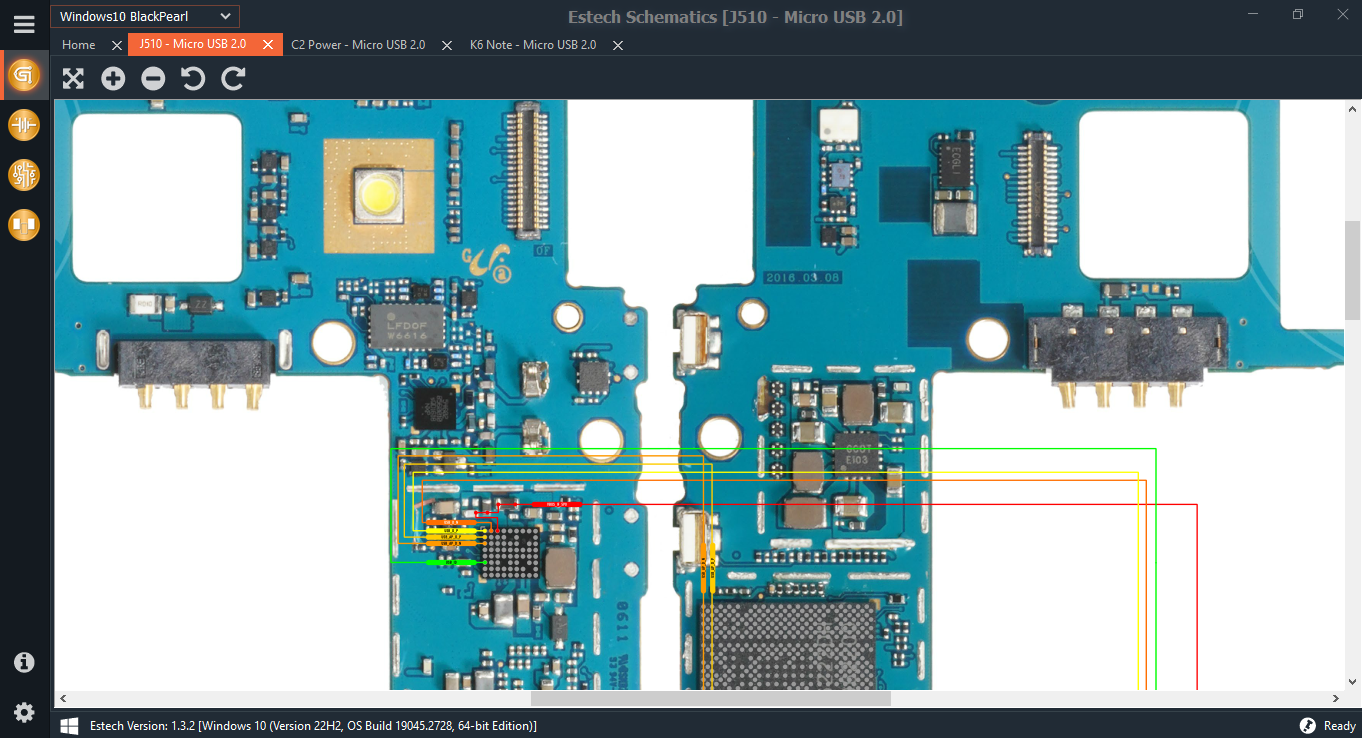Open the settings gear icon
Screen dimensions: 1362x738
pos(24,712)
